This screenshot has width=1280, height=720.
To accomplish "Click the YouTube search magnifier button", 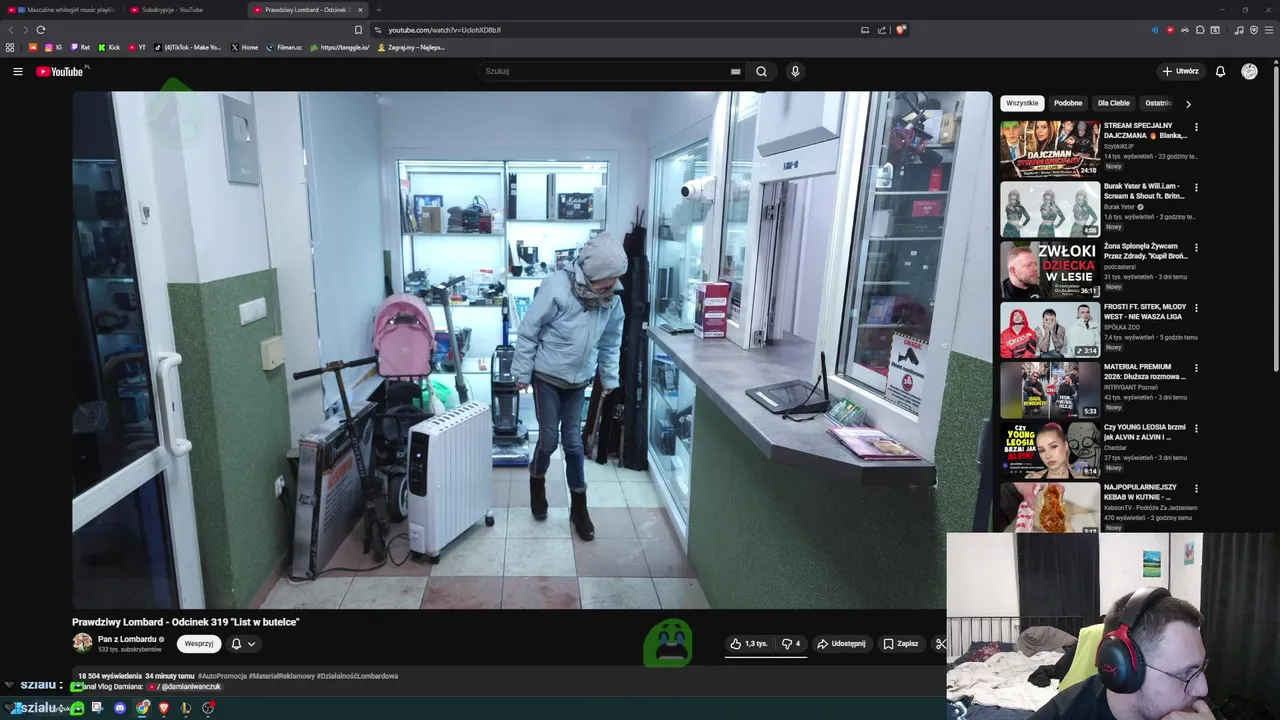I will click(761, 71).
